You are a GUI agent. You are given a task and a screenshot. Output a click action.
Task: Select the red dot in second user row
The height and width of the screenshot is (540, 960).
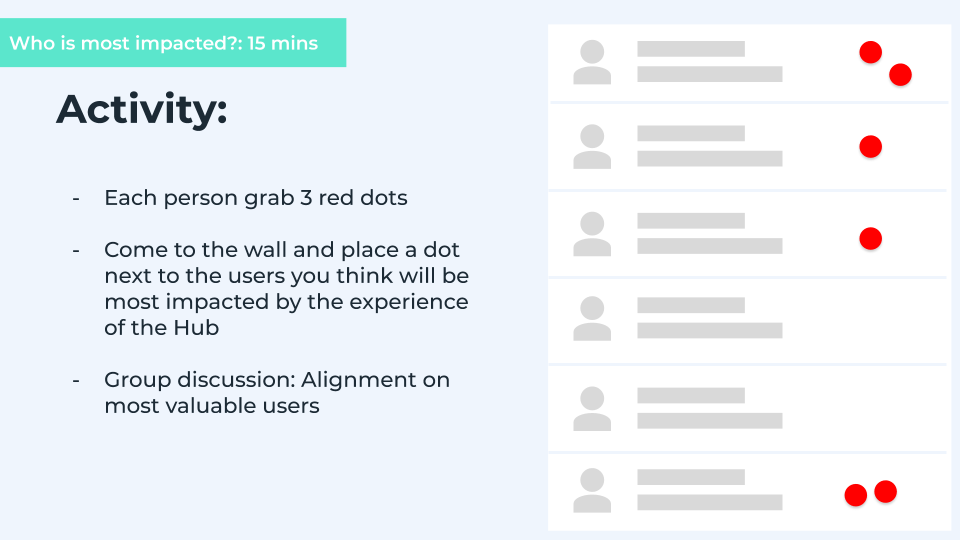point(871,146)
